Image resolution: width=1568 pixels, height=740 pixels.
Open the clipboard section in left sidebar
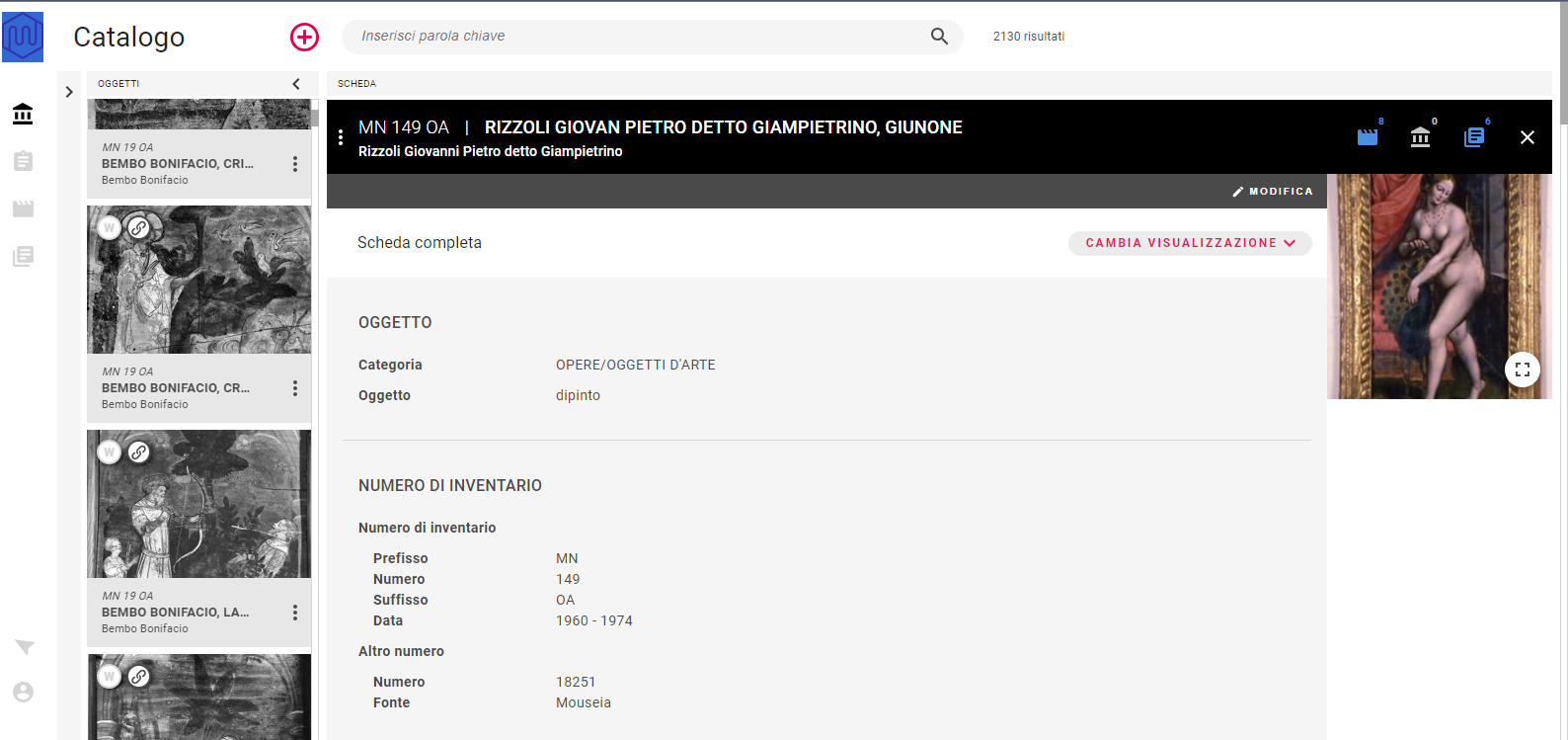[23, 161]
